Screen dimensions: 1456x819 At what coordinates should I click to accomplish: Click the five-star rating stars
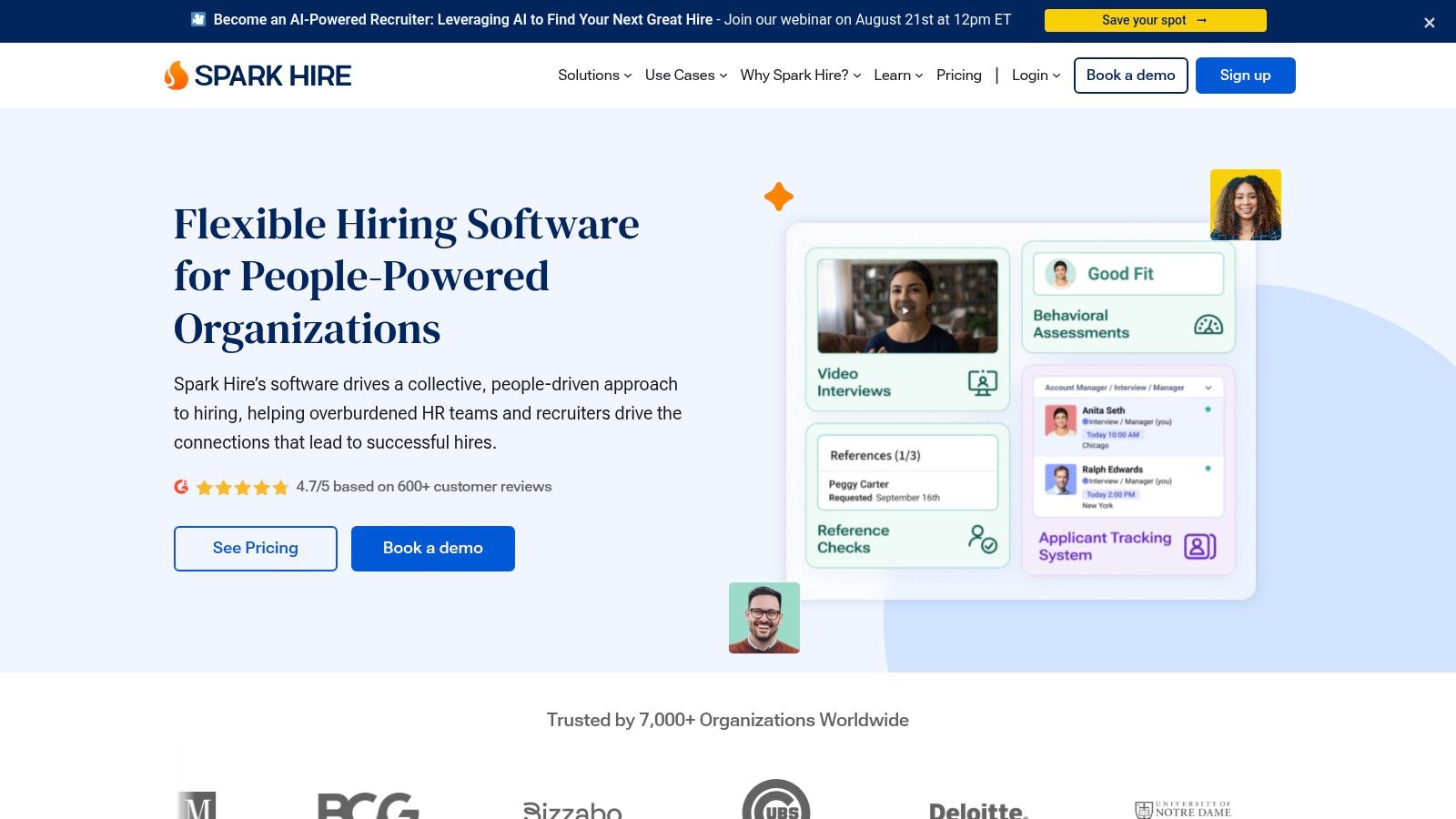pos(242,487)
